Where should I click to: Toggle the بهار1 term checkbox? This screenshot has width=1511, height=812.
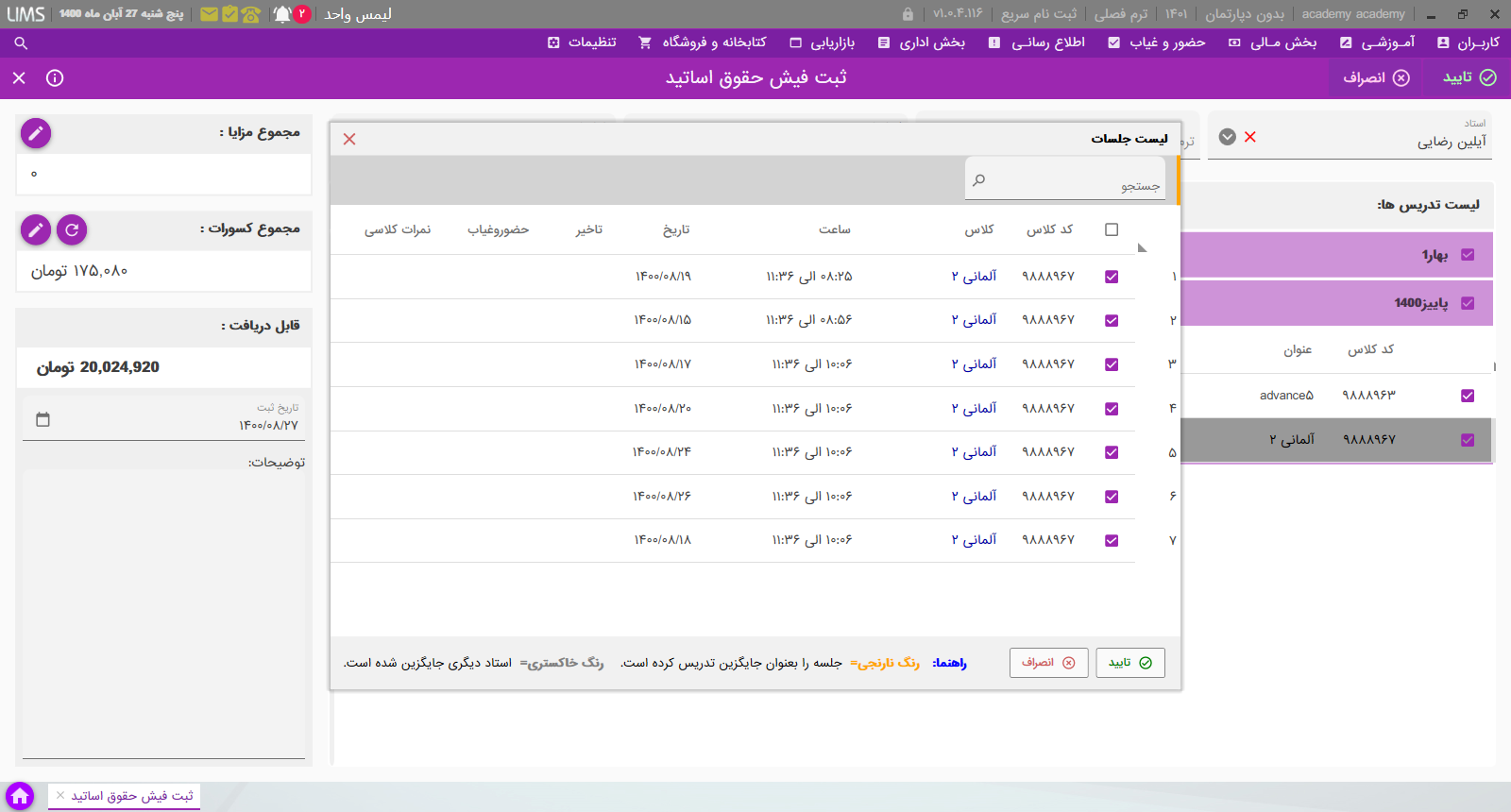click(1468, 255)
